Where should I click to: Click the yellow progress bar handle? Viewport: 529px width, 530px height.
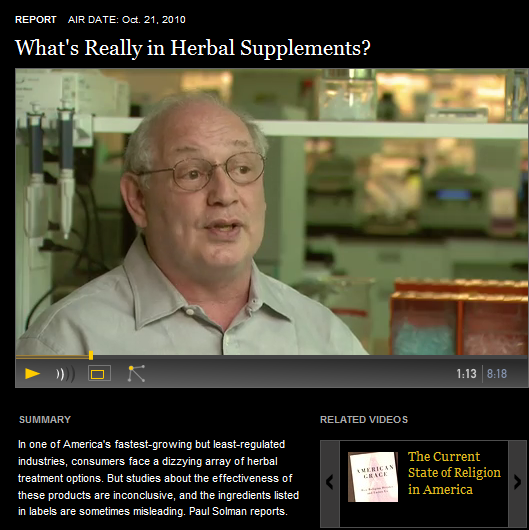pyautogui.click(x=91, y=355)
